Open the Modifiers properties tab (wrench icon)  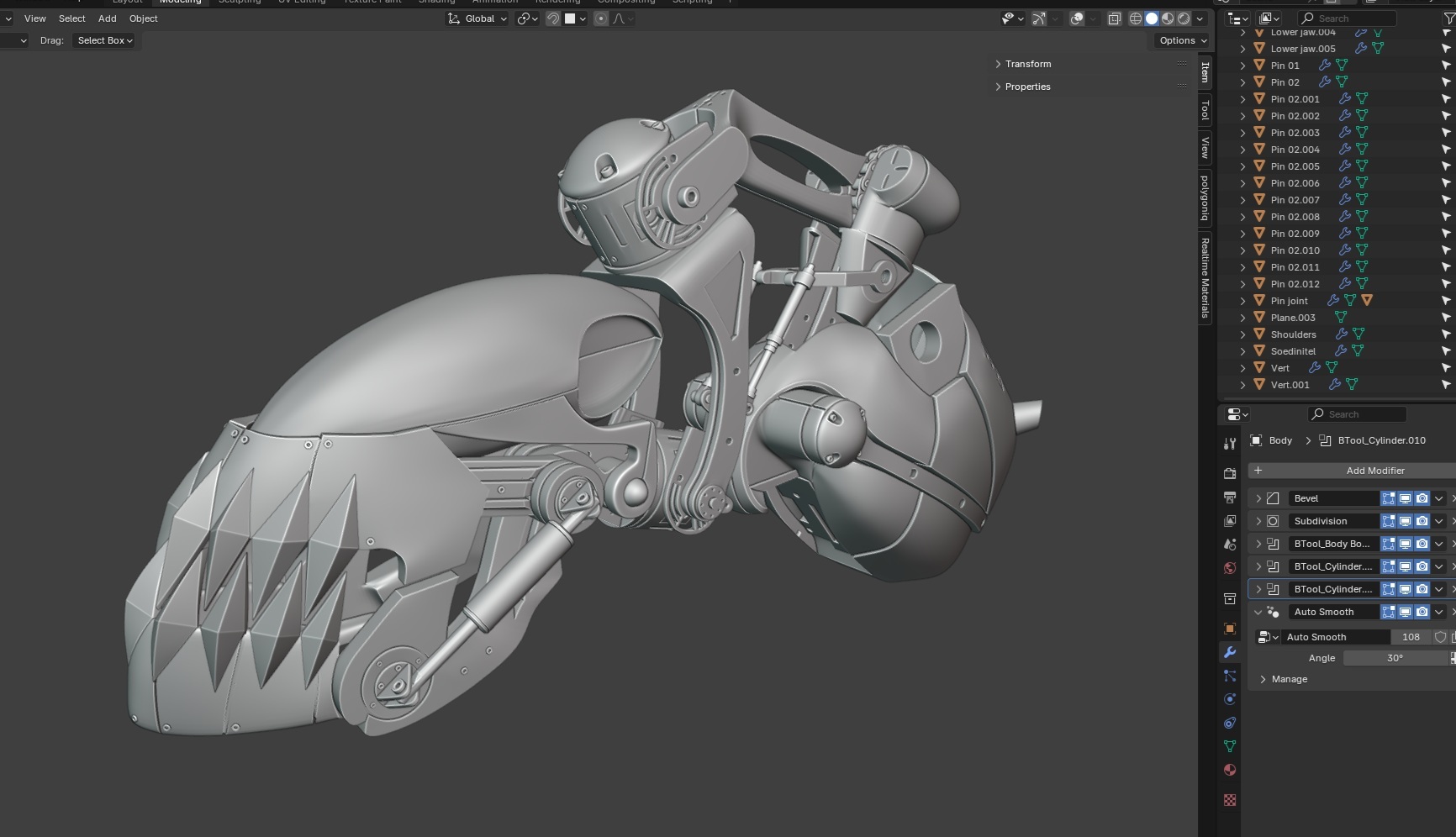click(1230, 652)
